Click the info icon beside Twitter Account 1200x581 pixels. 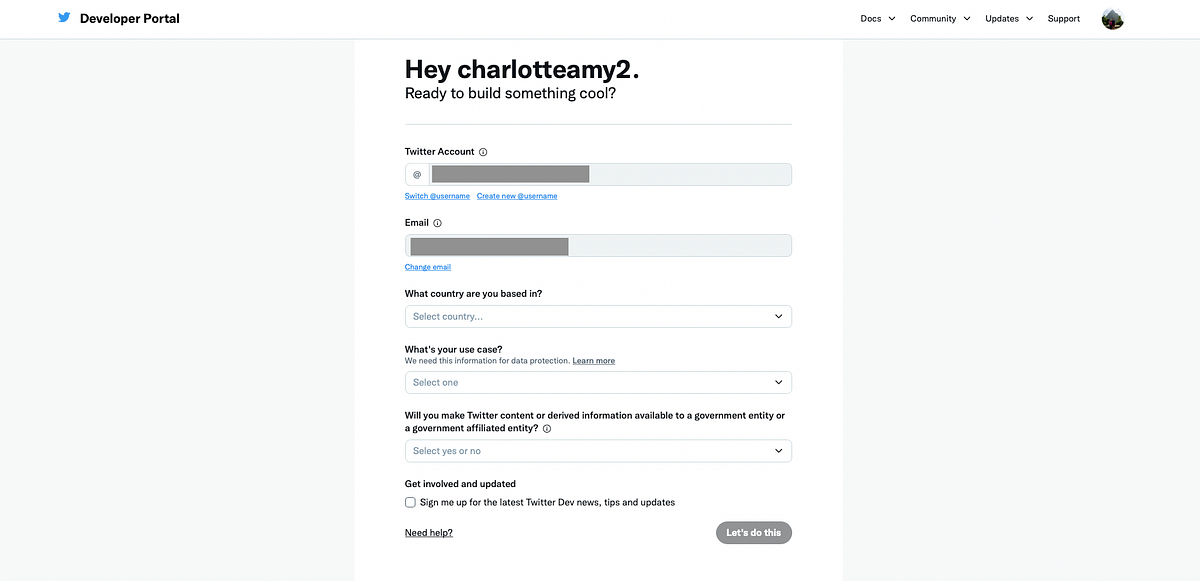(483, 152)
